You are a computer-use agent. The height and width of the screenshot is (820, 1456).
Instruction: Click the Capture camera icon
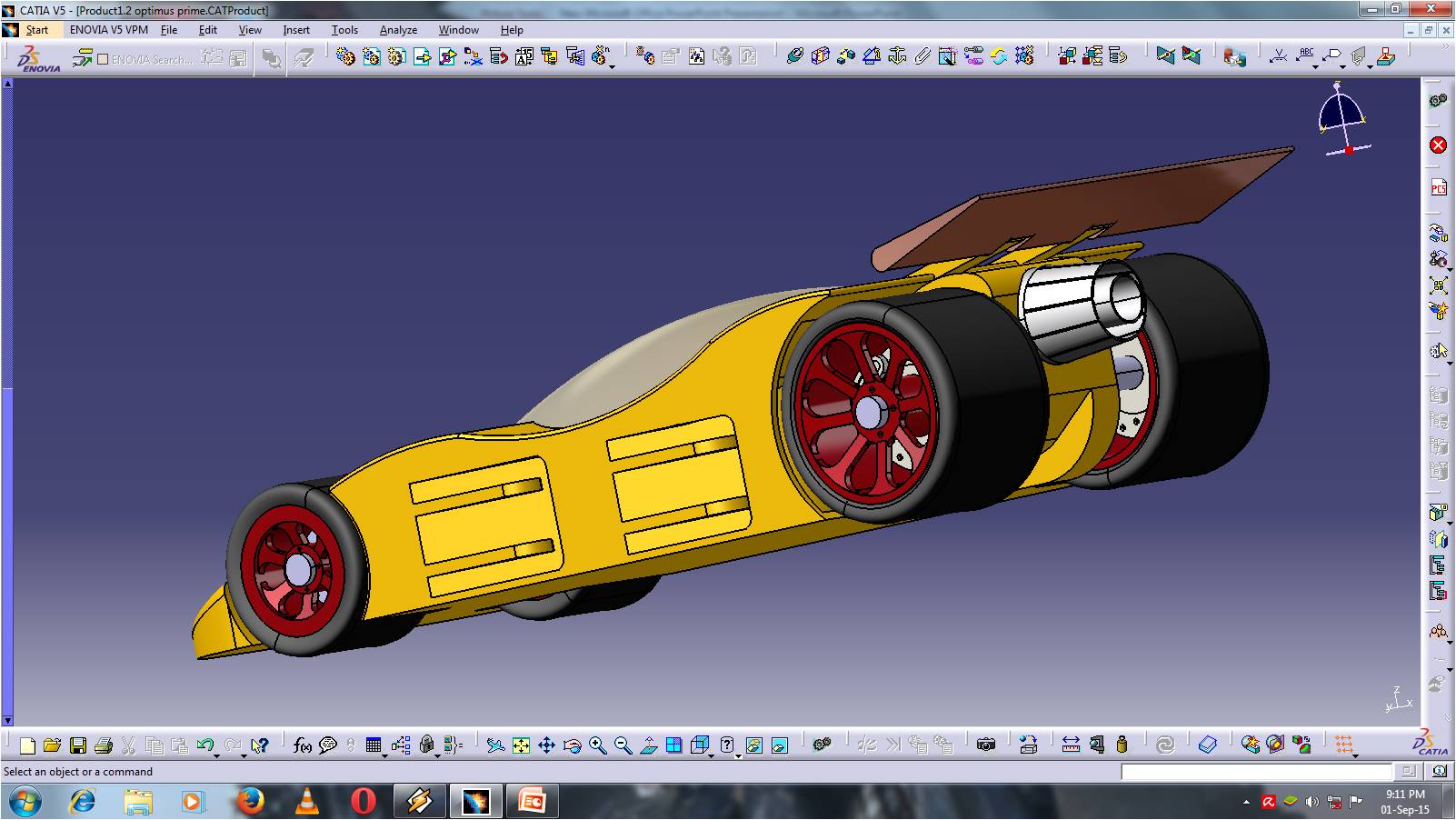(986, 745)
